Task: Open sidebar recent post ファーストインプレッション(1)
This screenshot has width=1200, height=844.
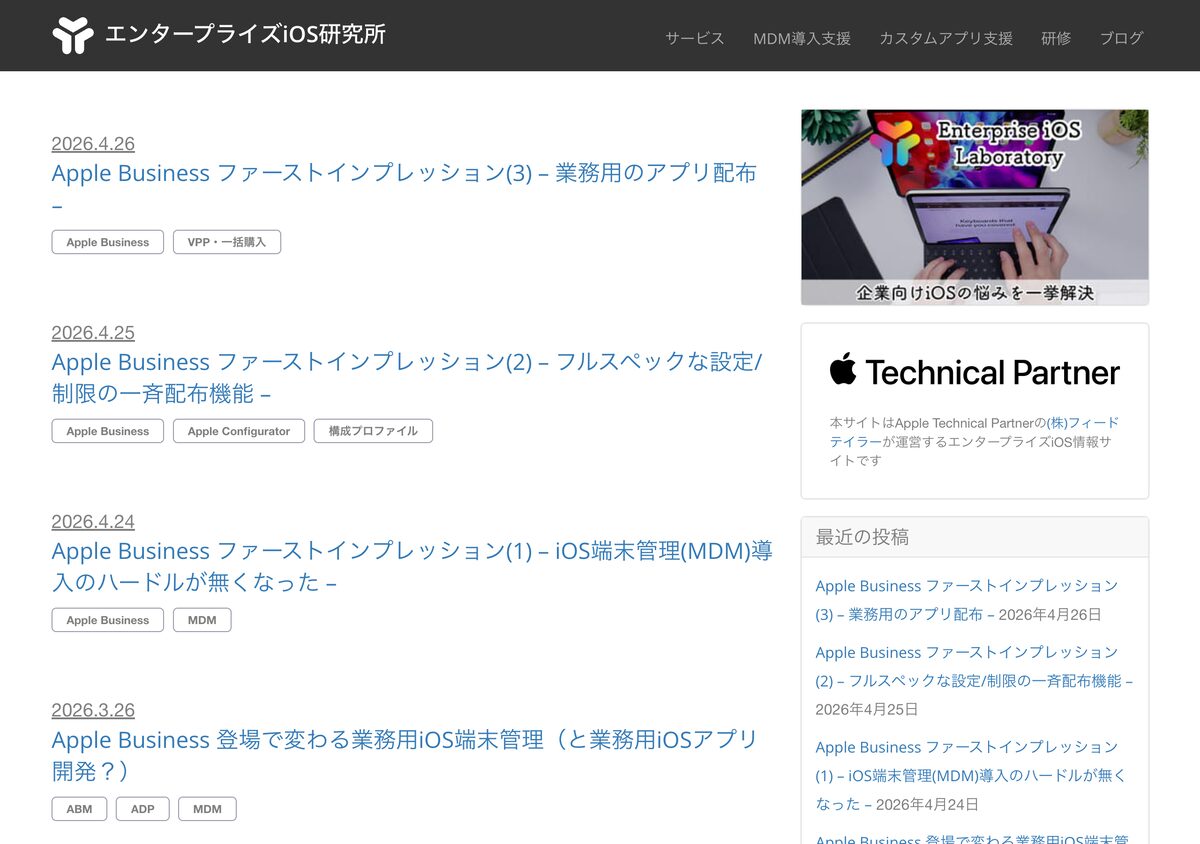Action: coord(971,775)
